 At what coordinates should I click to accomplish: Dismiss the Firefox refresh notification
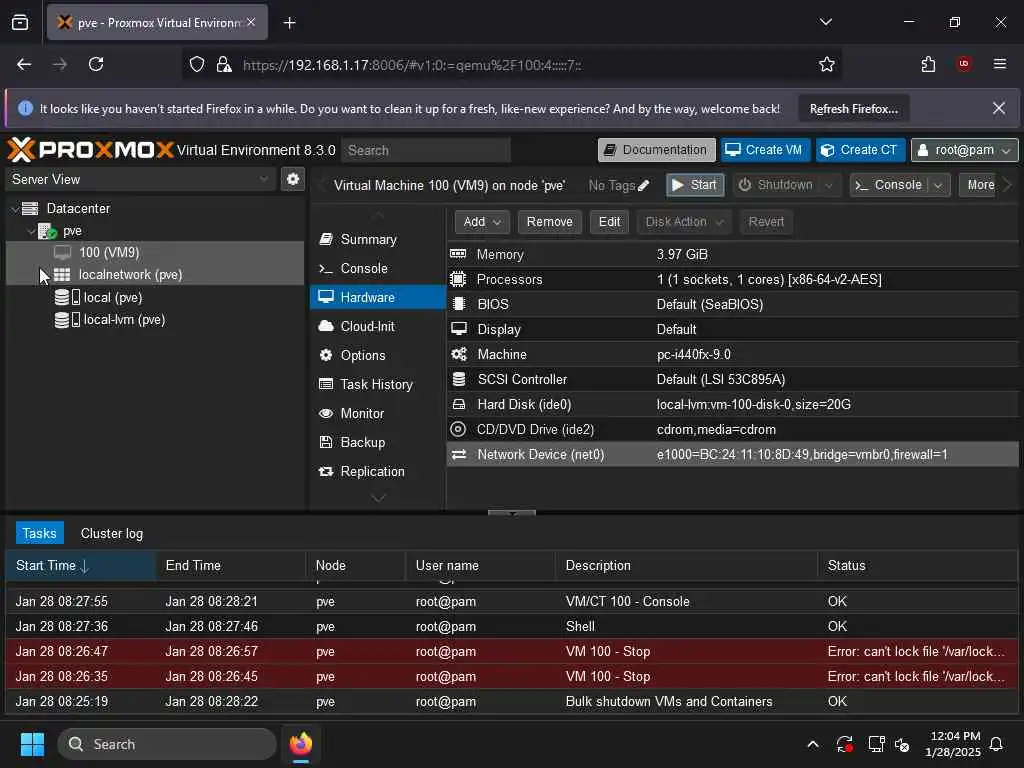click(999, 108)
